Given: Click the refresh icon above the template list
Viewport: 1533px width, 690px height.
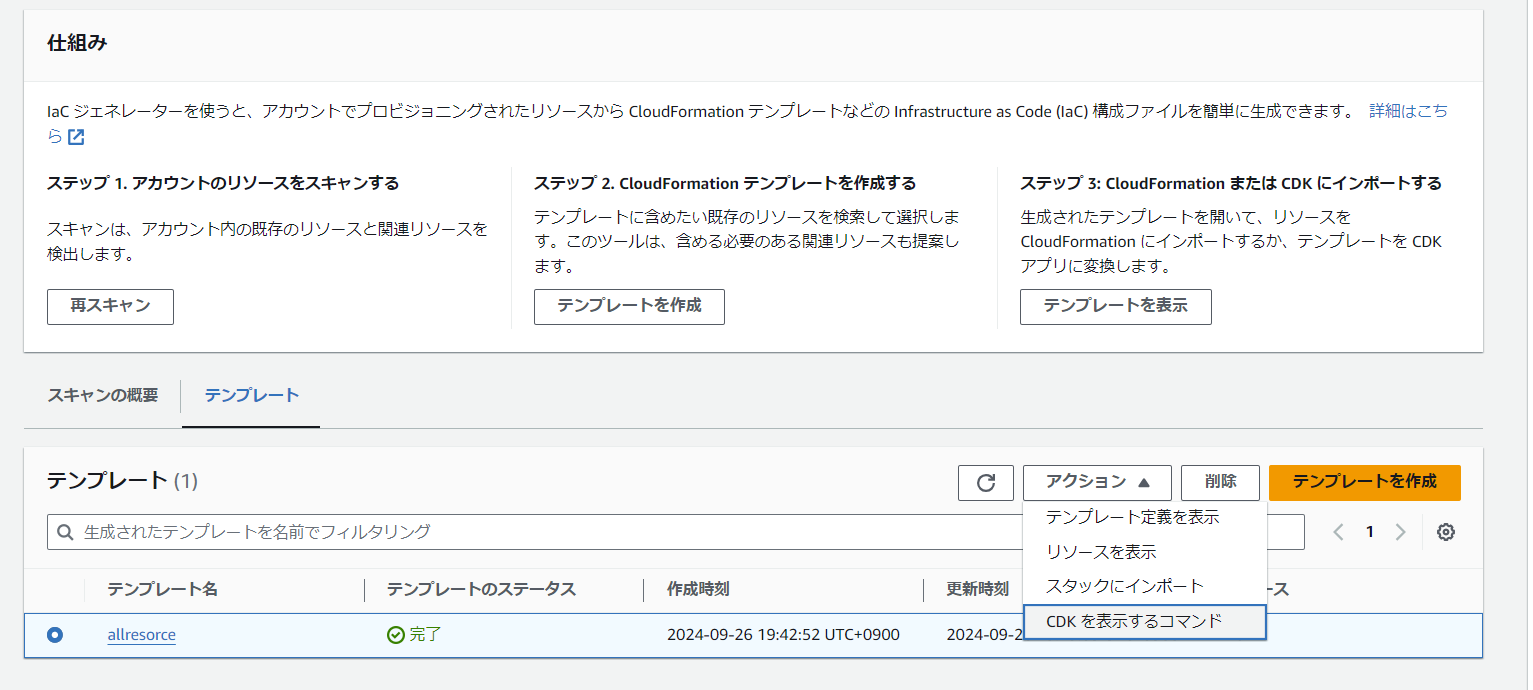Looking at the screenshot, I should tap(986, 482).
